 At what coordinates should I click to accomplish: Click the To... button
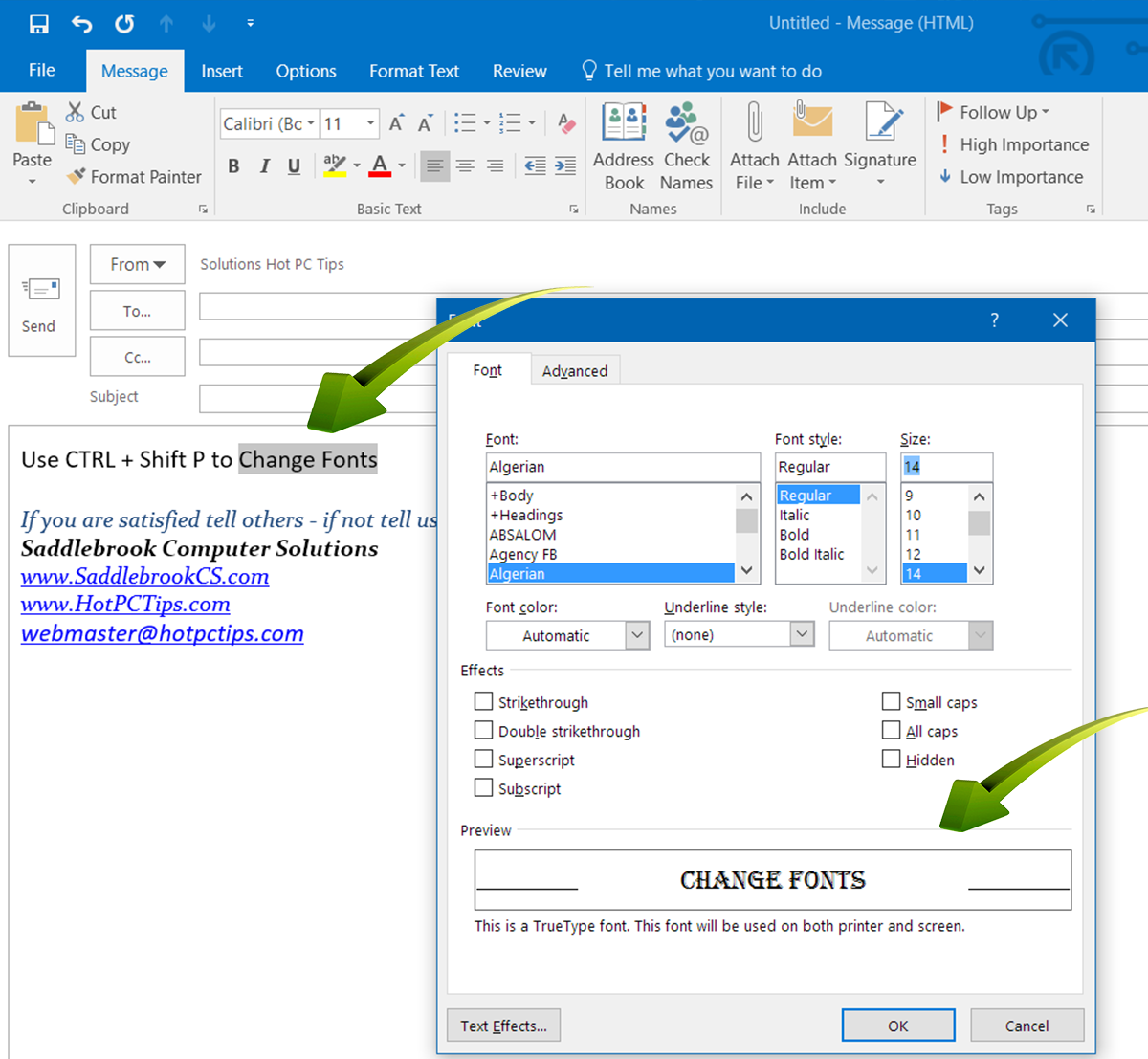coord(138,311)
